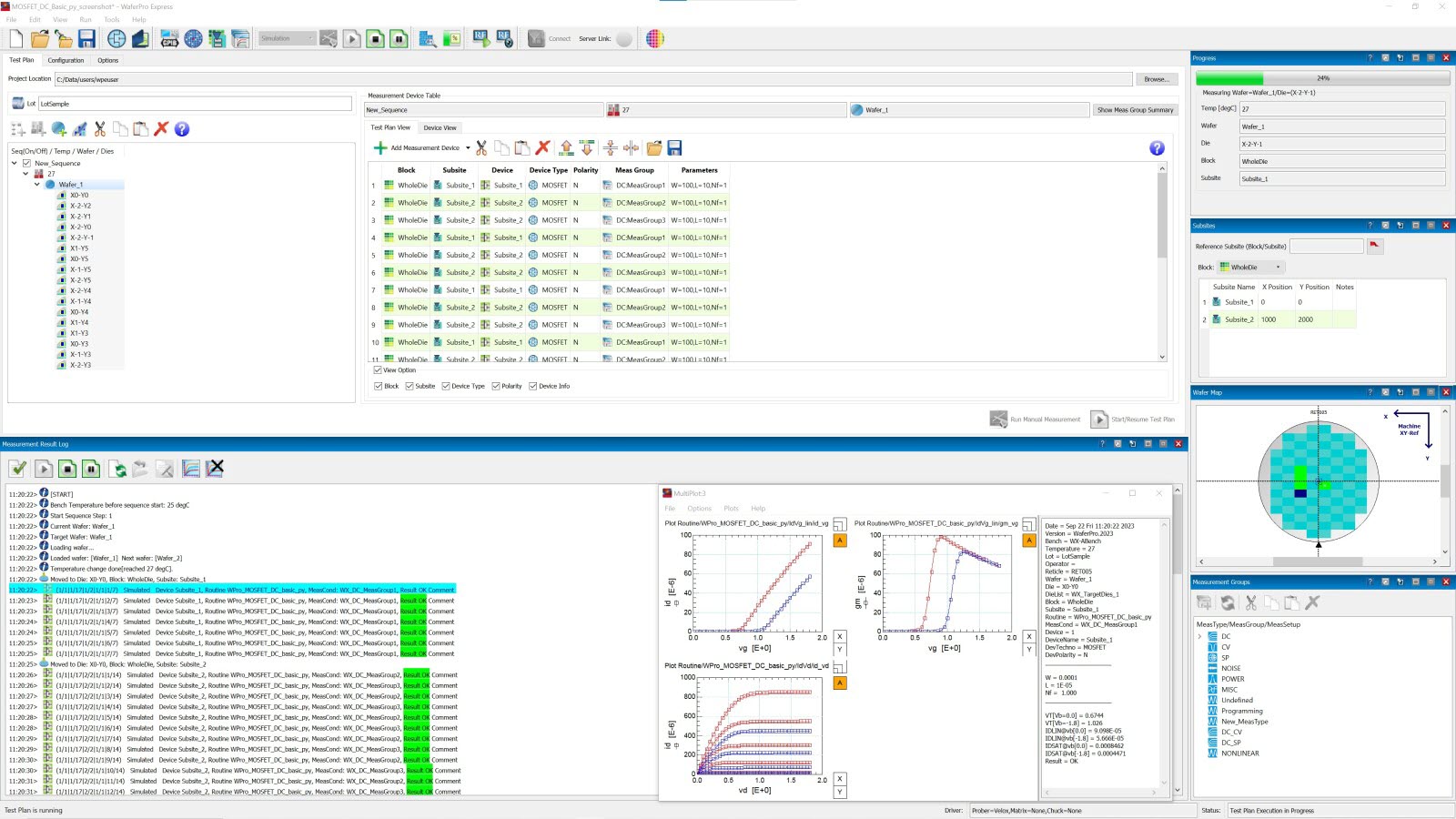Screen dimensions: 1456x819
Task: Click the Lot name input field
Action: pos(195,104)
